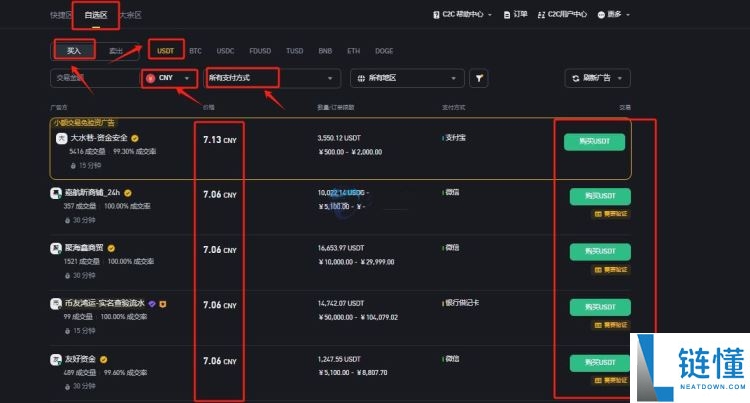This screenshot has width=750, height=403.
Task: Click the avatar of 嘉航昕商铺_24h
Action: coord(55,193)
